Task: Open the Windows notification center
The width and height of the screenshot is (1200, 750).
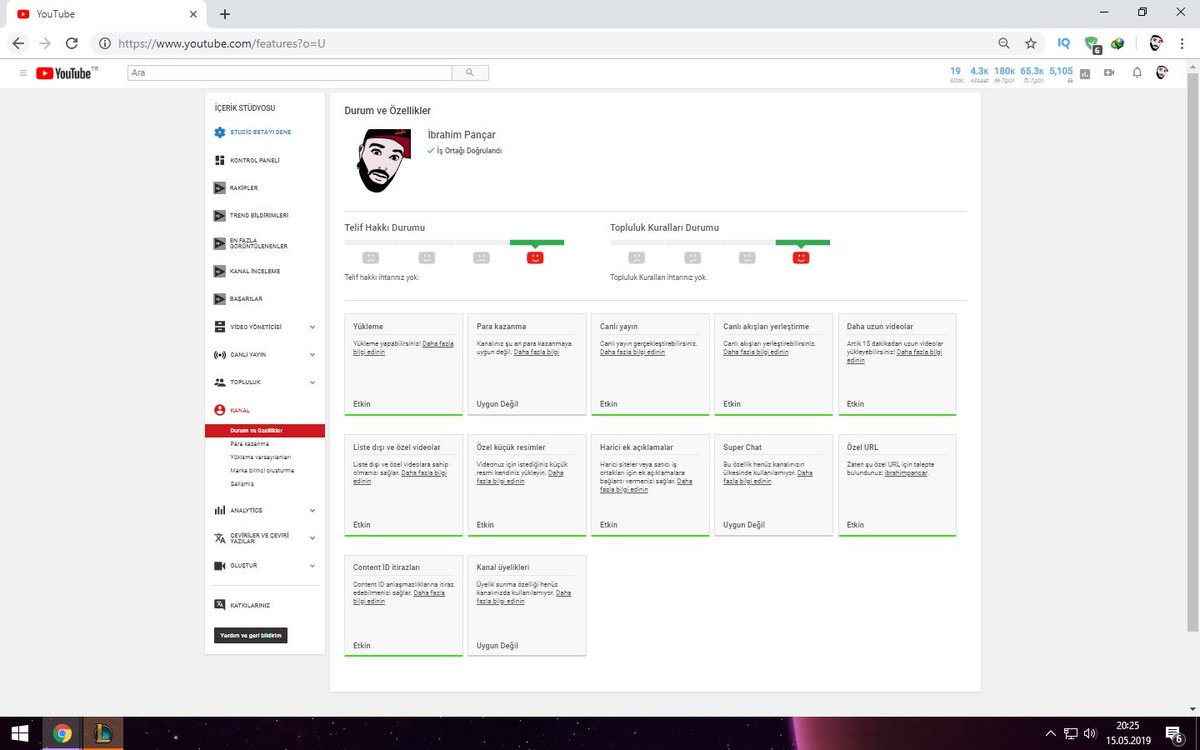Action: pos(1174,733)
